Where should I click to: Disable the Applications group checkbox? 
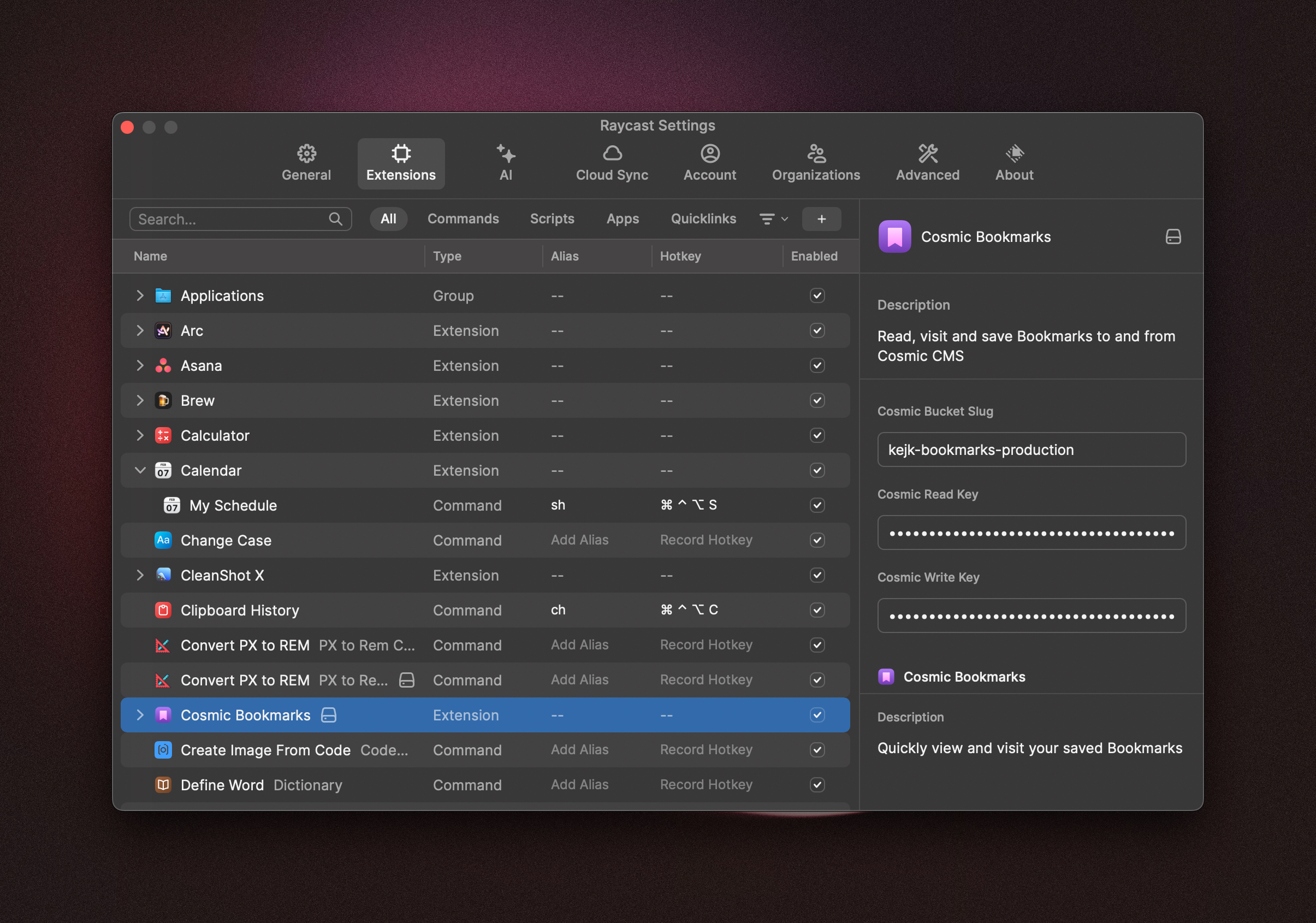(x=817, y=295)
